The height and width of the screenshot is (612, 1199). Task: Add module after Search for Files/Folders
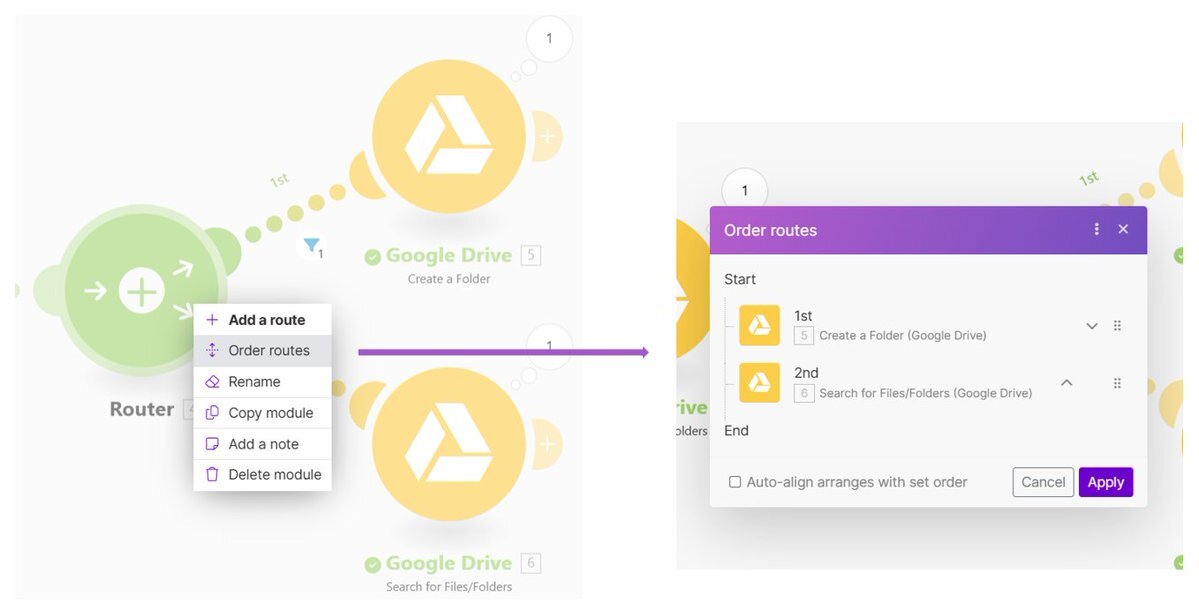(x=548, y=444)
